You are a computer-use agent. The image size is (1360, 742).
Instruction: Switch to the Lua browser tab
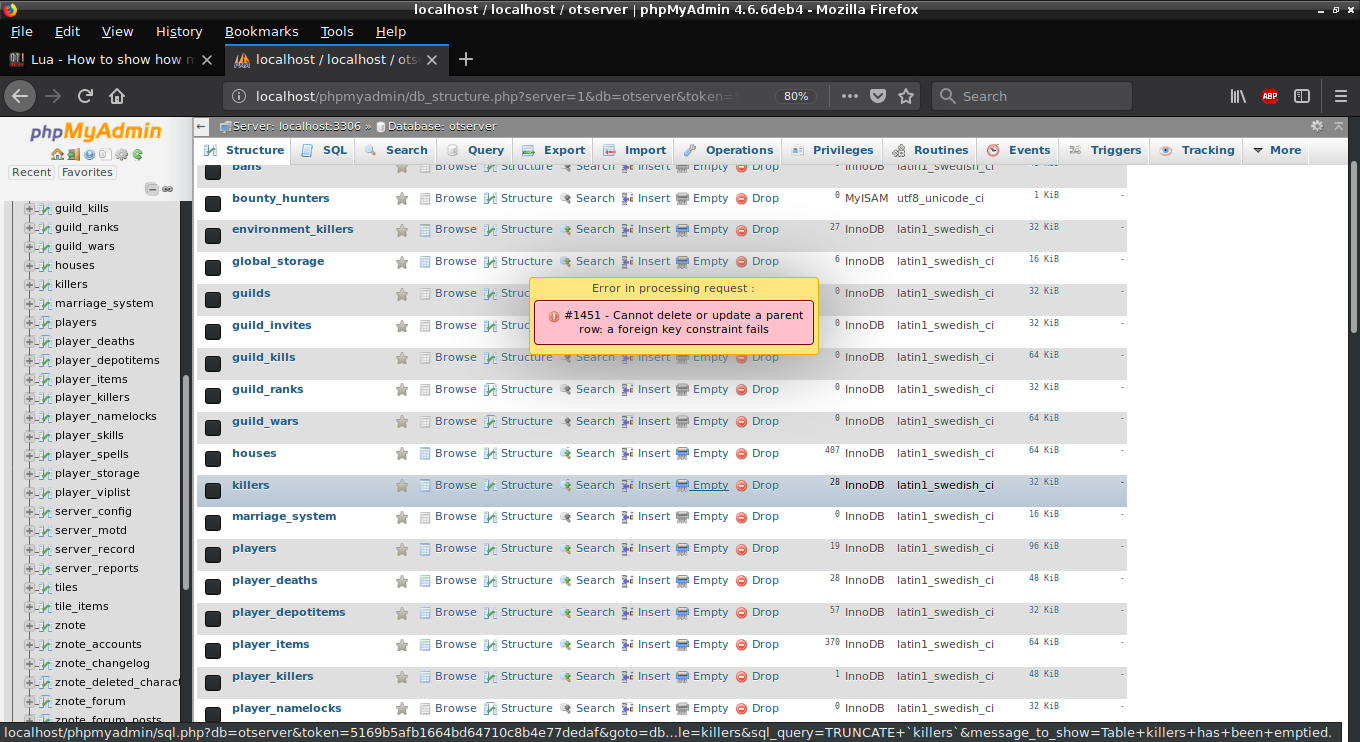(110, 59)
